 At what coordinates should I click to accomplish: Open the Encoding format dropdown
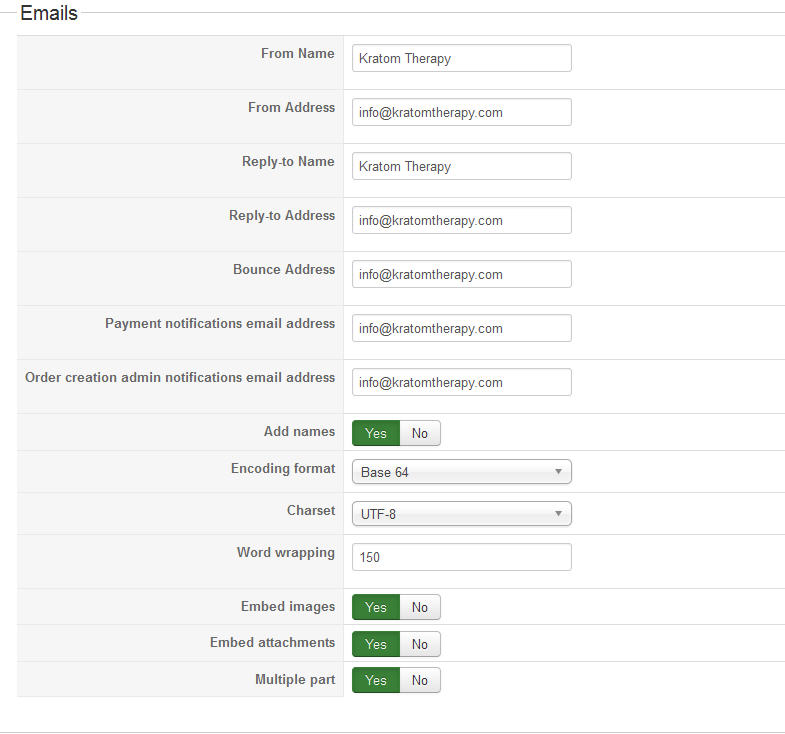461,472
